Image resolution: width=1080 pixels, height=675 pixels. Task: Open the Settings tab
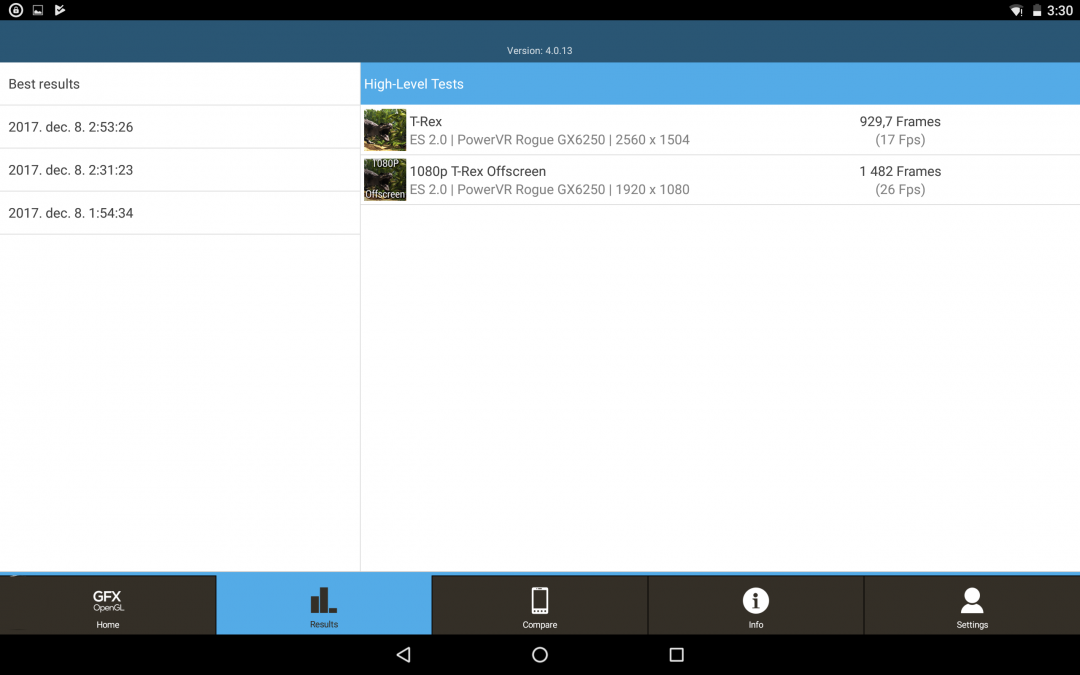click(972, 605)
